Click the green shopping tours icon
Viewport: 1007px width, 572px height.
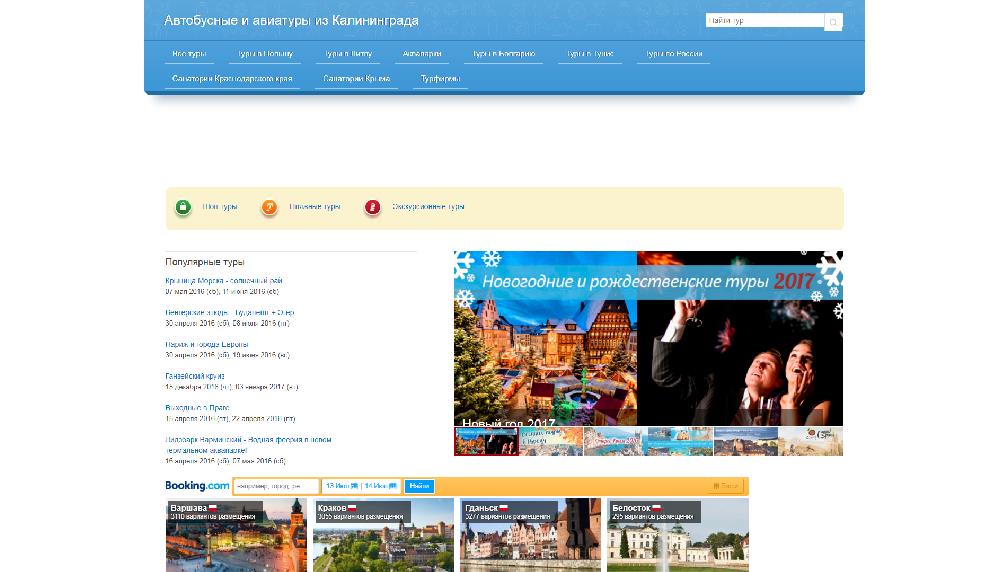click(183, 207)
